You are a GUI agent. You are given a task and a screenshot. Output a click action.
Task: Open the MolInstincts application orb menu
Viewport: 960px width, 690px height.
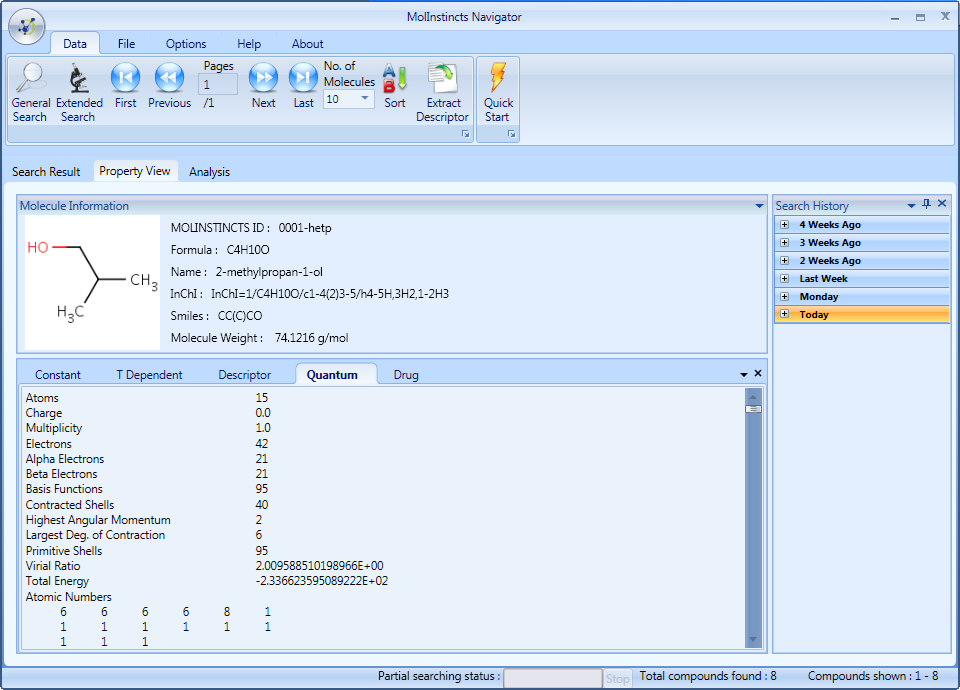[x=27, y=26]
